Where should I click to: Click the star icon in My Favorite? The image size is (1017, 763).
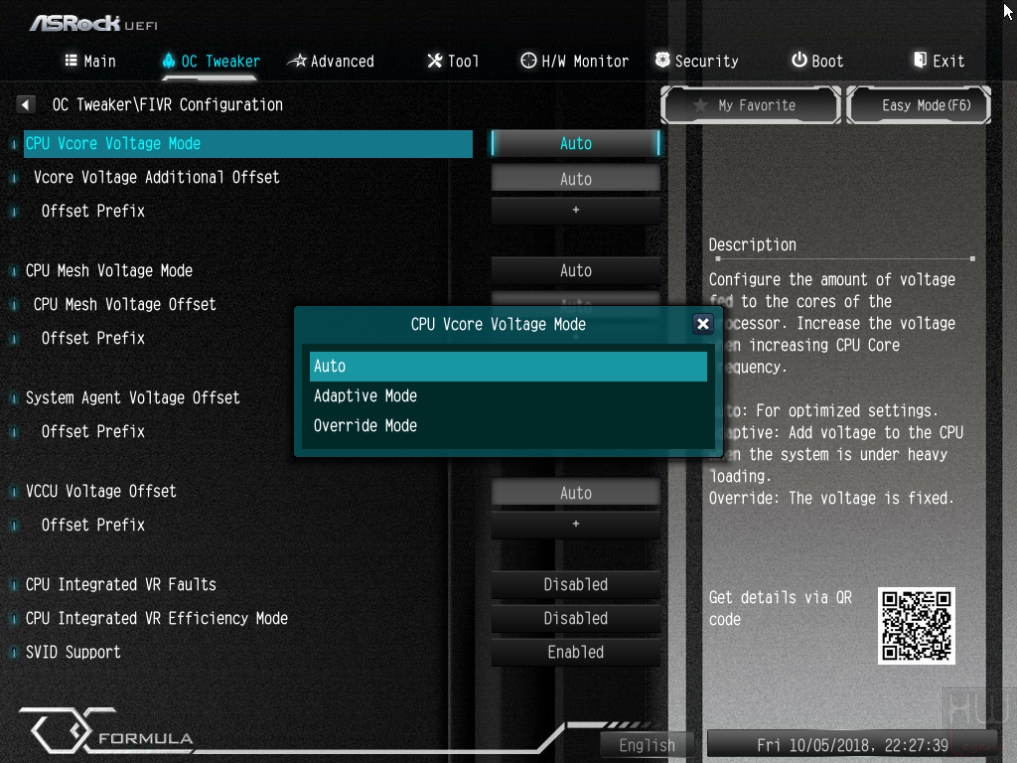700,105
